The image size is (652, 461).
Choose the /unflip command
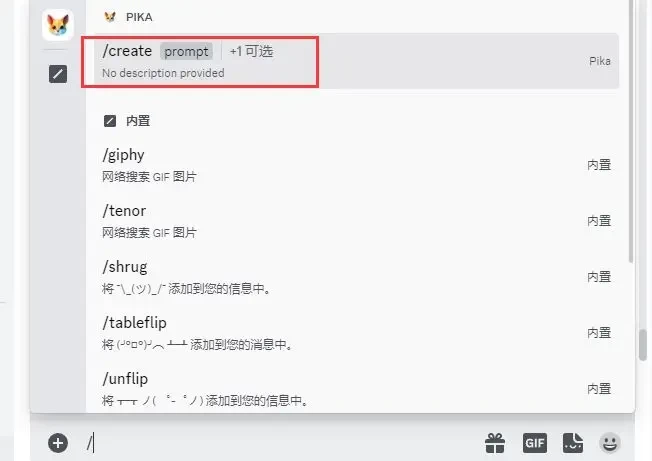(356, 389)
